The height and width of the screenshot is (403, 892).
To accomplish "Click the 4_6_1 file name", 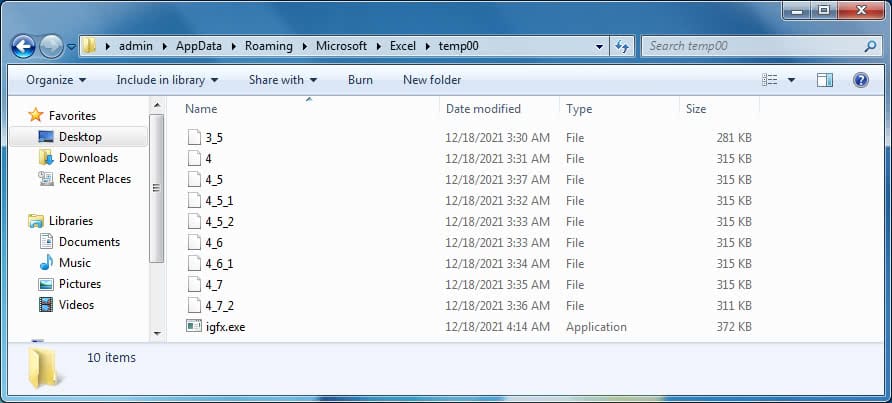I will pyautogui.click(x=220, y=264).
